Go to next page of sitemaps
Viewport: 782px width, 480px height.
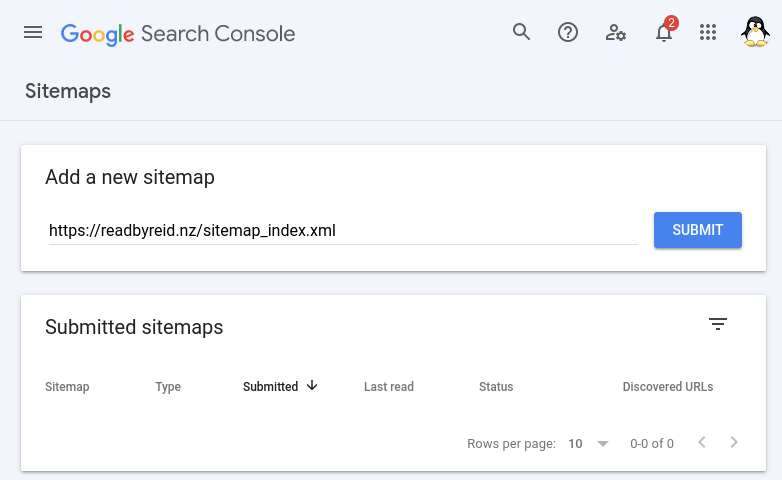734,442
